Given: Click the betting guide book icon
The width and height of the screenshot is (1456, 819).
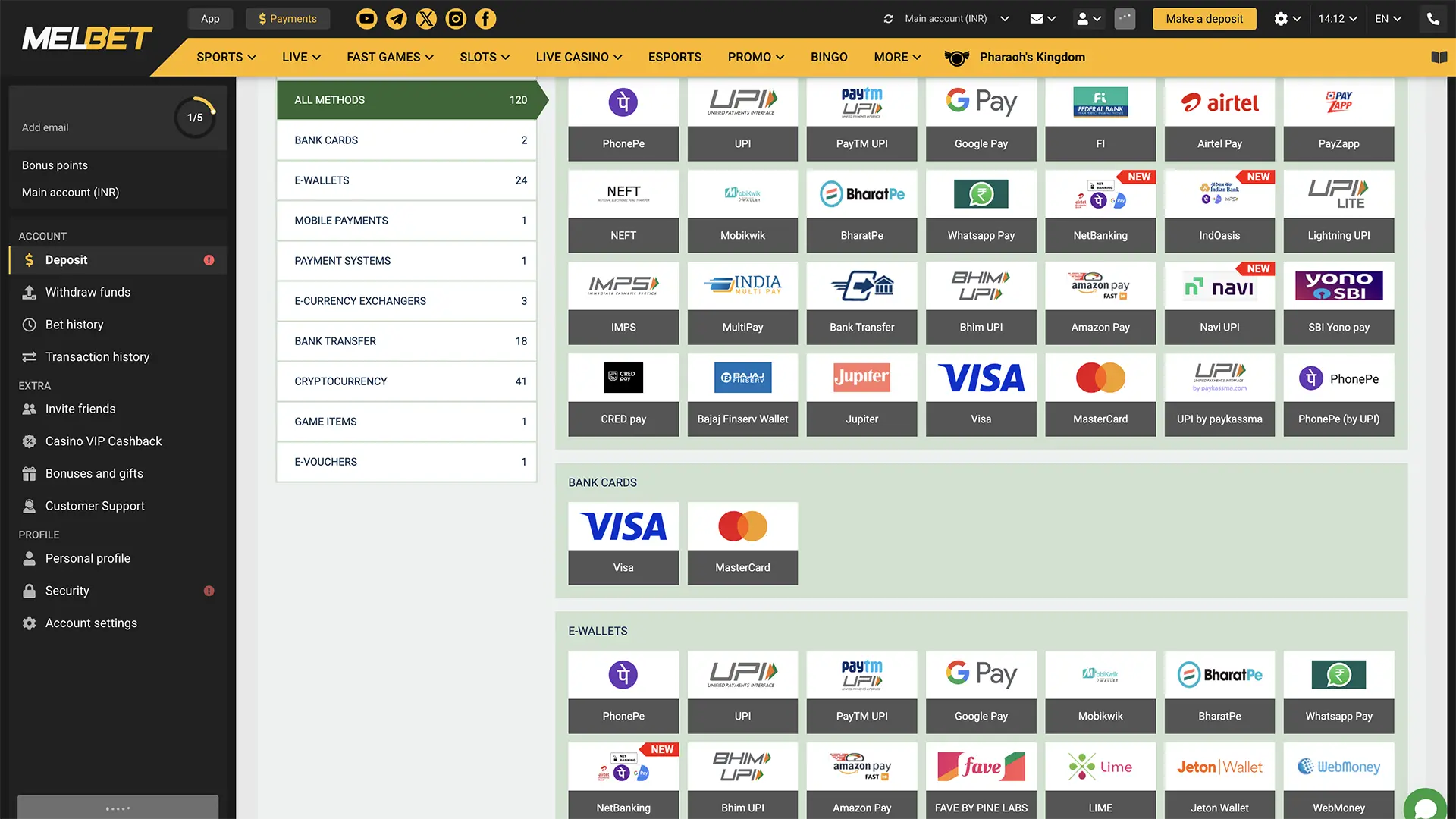Looking at the screenshot, I should coord(1439,58).
